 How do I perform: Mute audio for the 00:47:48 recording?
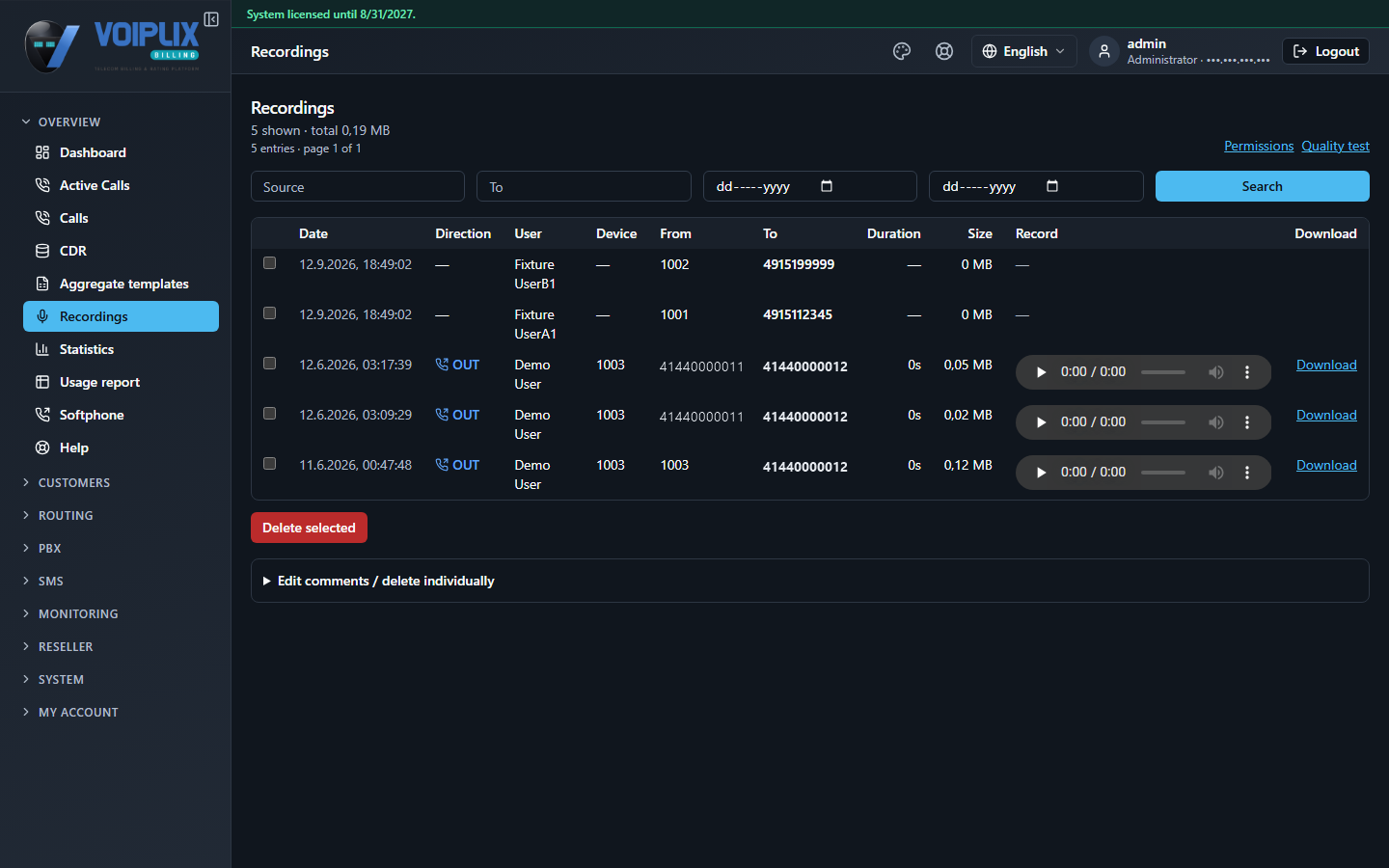click(x=1216, y=473)
